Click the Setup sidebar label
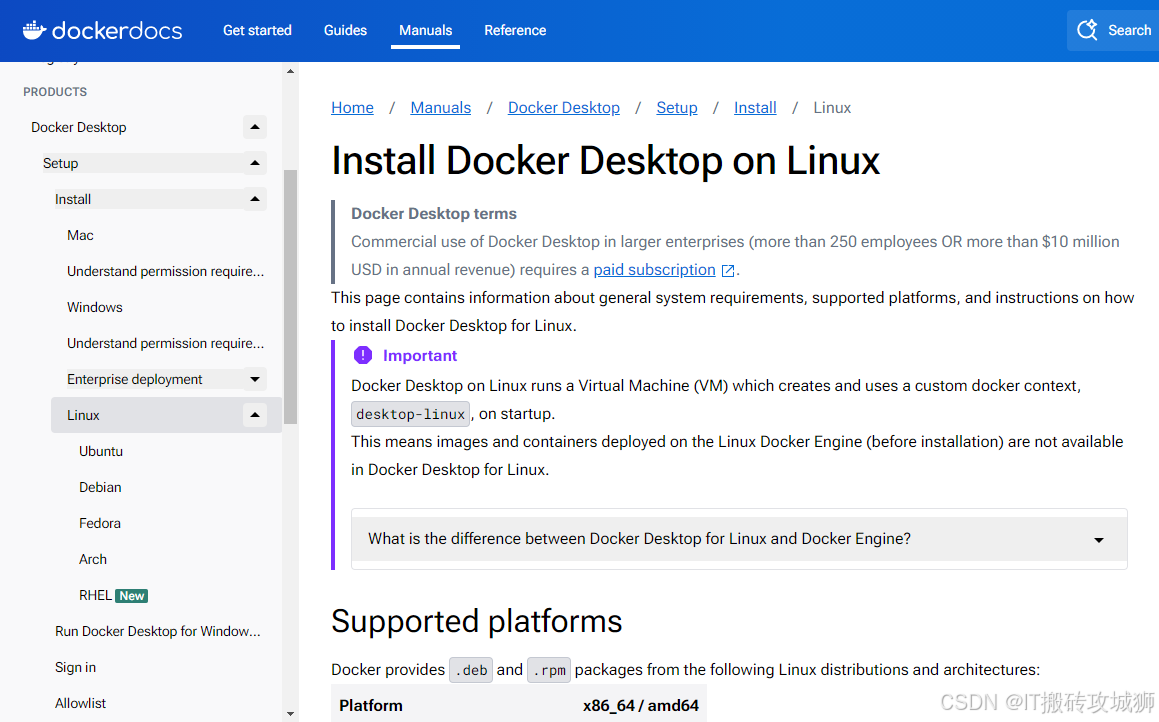 (61, 163)
